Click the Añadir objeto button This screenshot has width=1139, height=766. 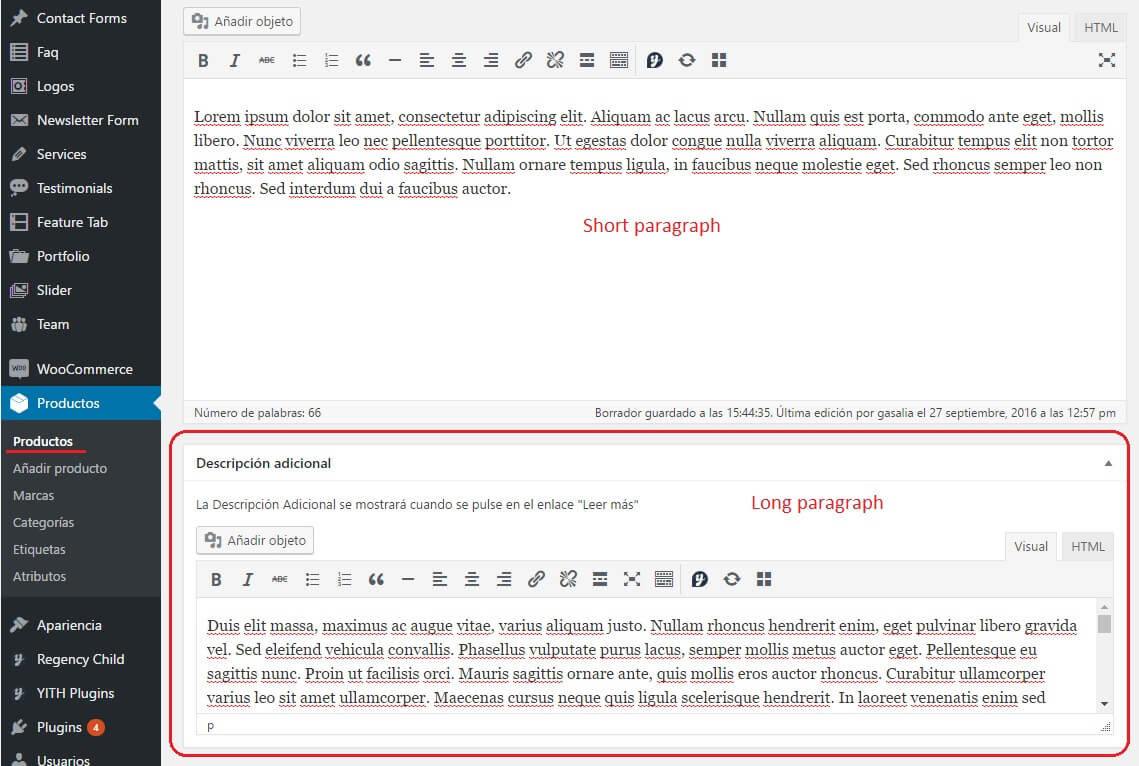241,20
